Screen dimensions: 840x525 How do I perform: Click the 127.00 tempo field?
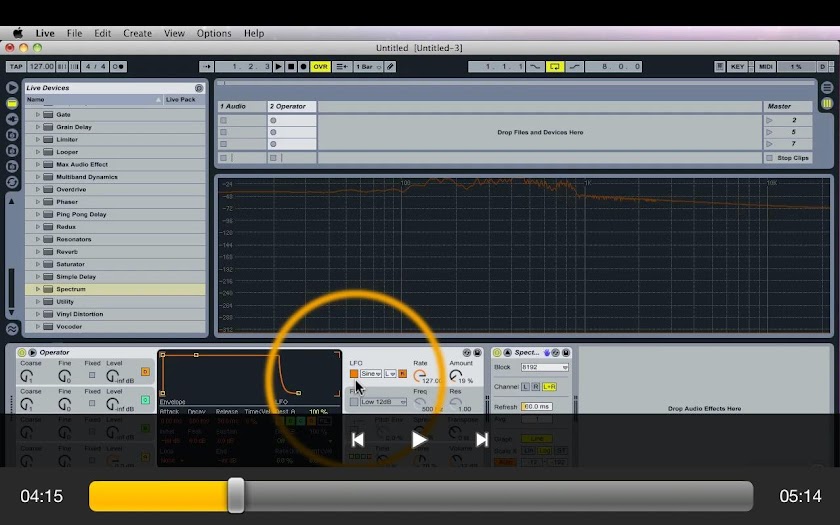41,66
